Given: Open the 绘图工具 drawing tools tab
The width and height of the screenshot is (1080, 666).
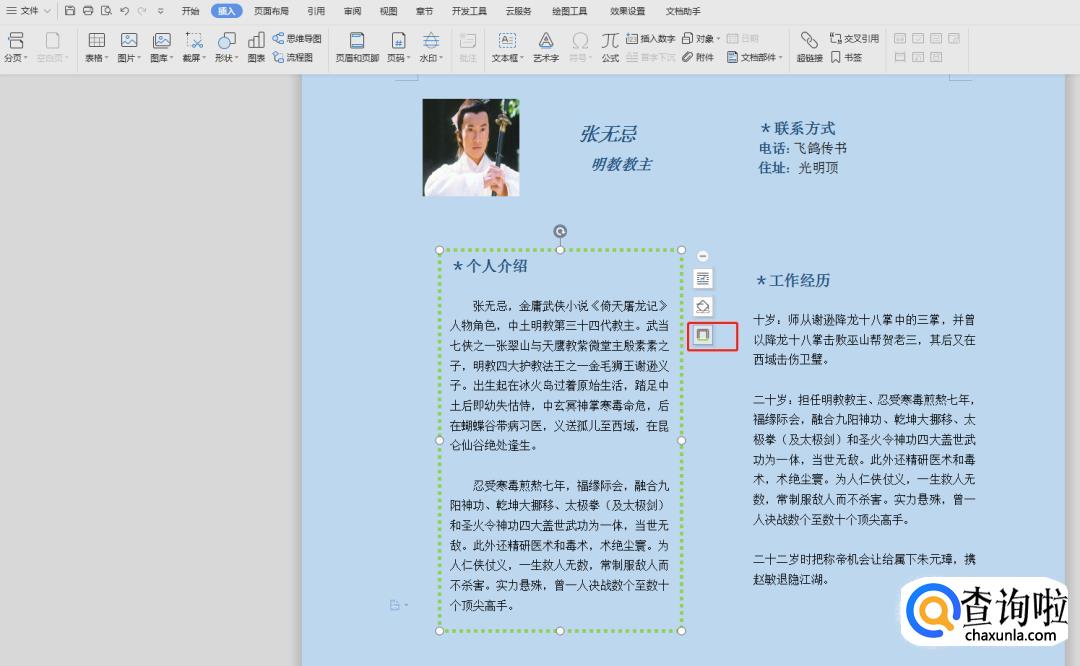Looking at the screenshot, I should point(569,11).
